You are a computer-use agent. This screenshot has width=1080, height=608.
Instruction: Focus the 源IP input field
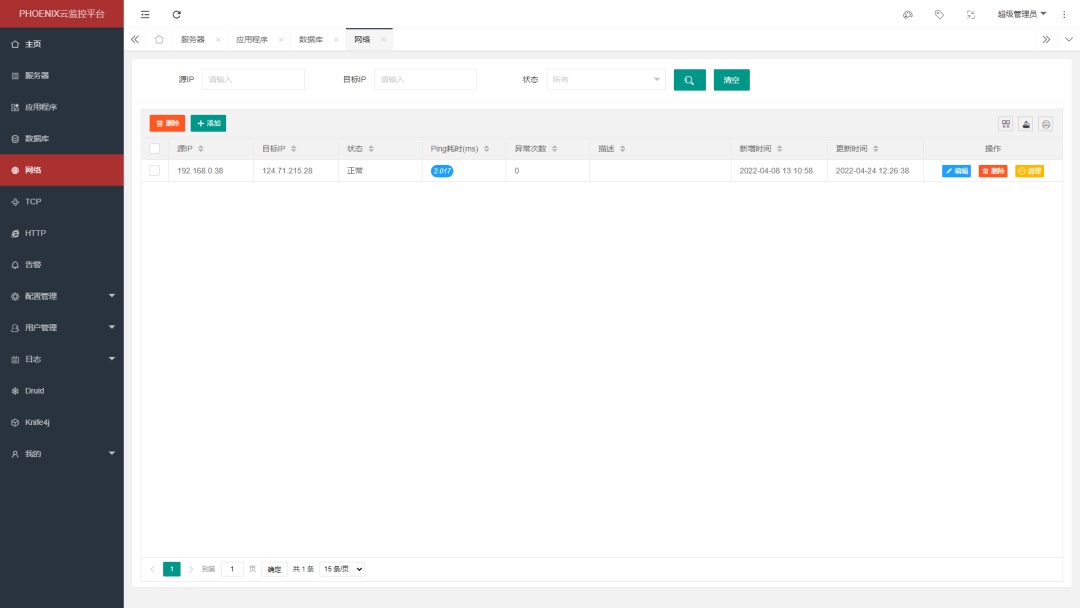tap(253, 80)
